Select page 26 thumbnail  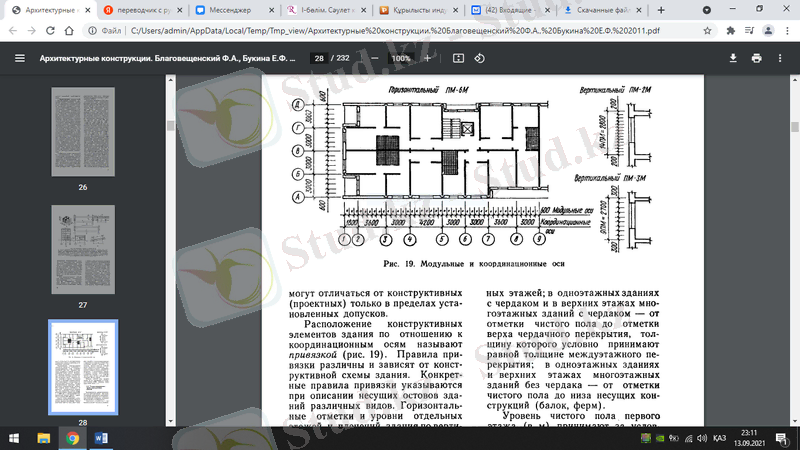82,133
